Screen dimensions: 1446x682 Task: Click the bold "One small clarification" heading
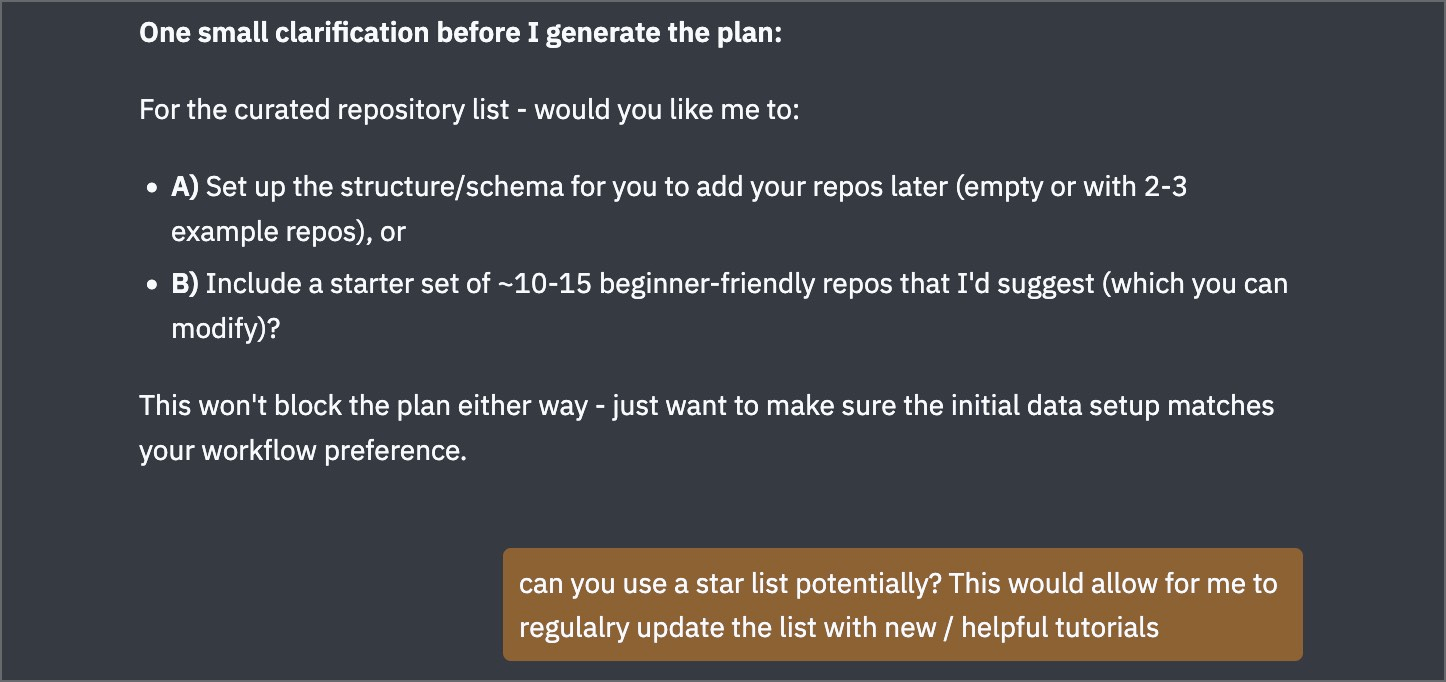[x=460, y=33]
